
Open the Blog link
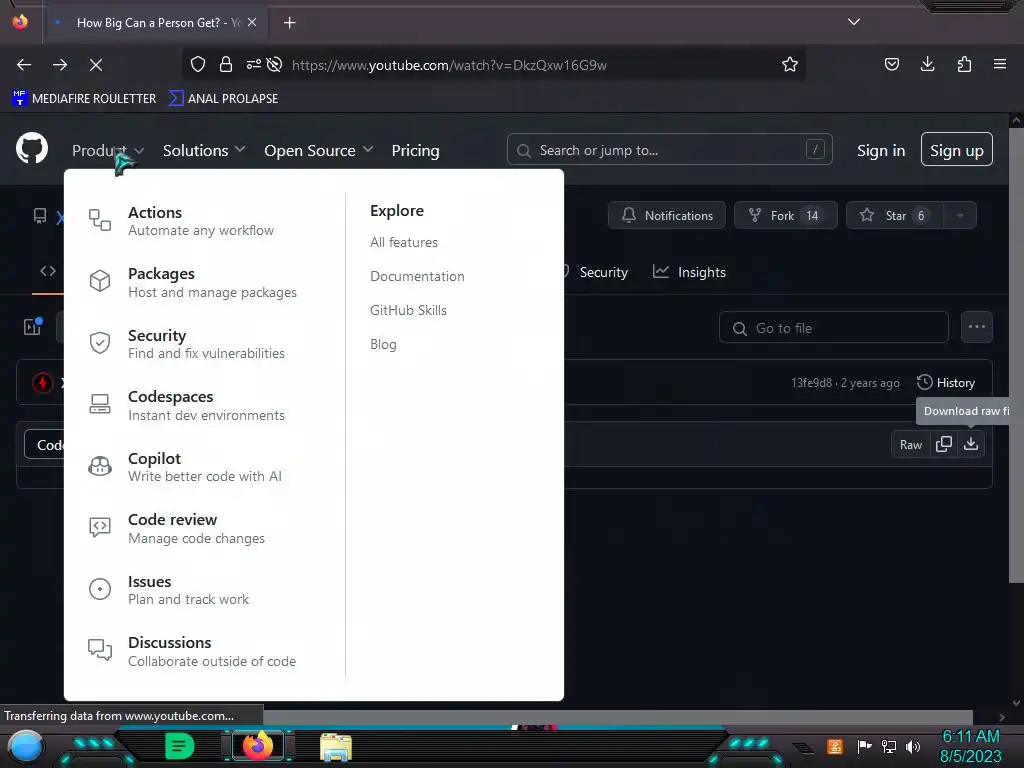pyautogui.click(x=383, y=344)
